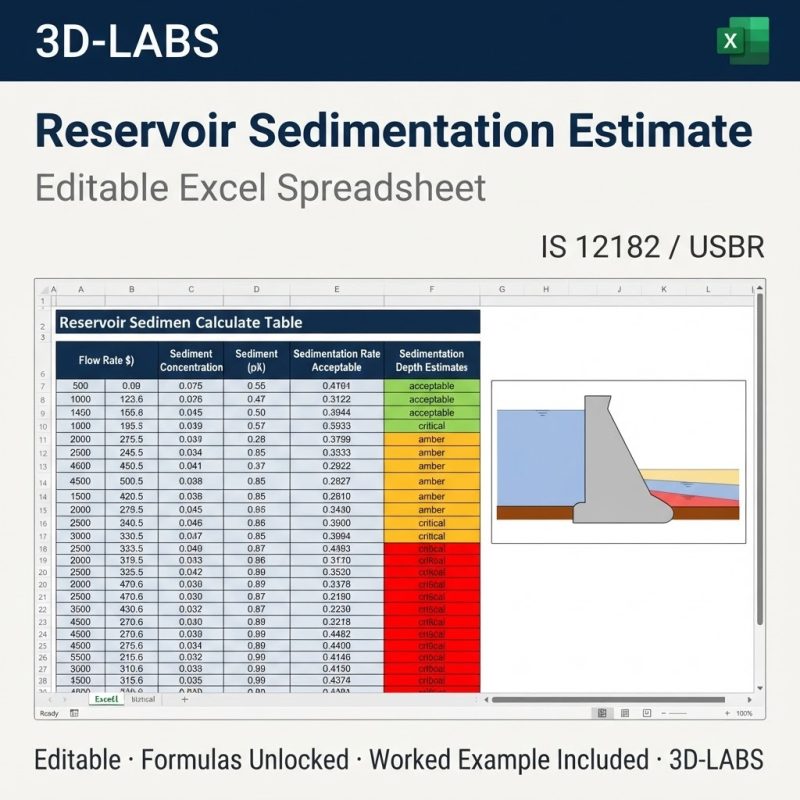
Task: Select column C header
Action: pyautogui.click(x=191, y=289)
